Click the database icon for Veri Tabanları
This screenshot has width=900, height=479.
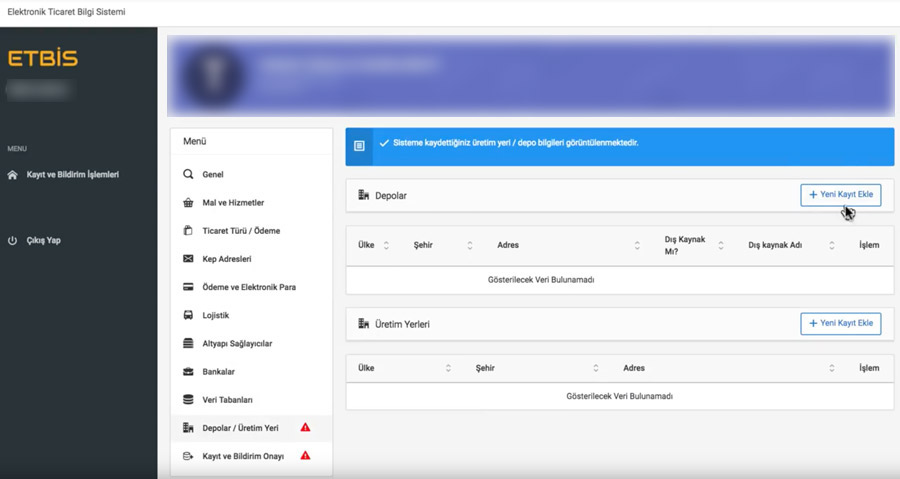(x=188, y=400)
